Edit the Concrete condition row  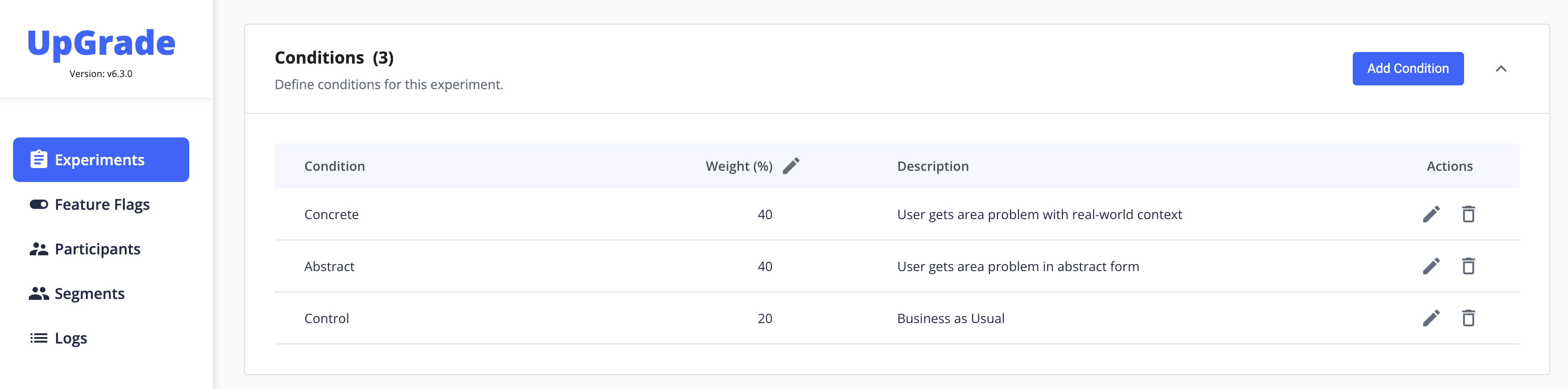(x=1431, y=214)
